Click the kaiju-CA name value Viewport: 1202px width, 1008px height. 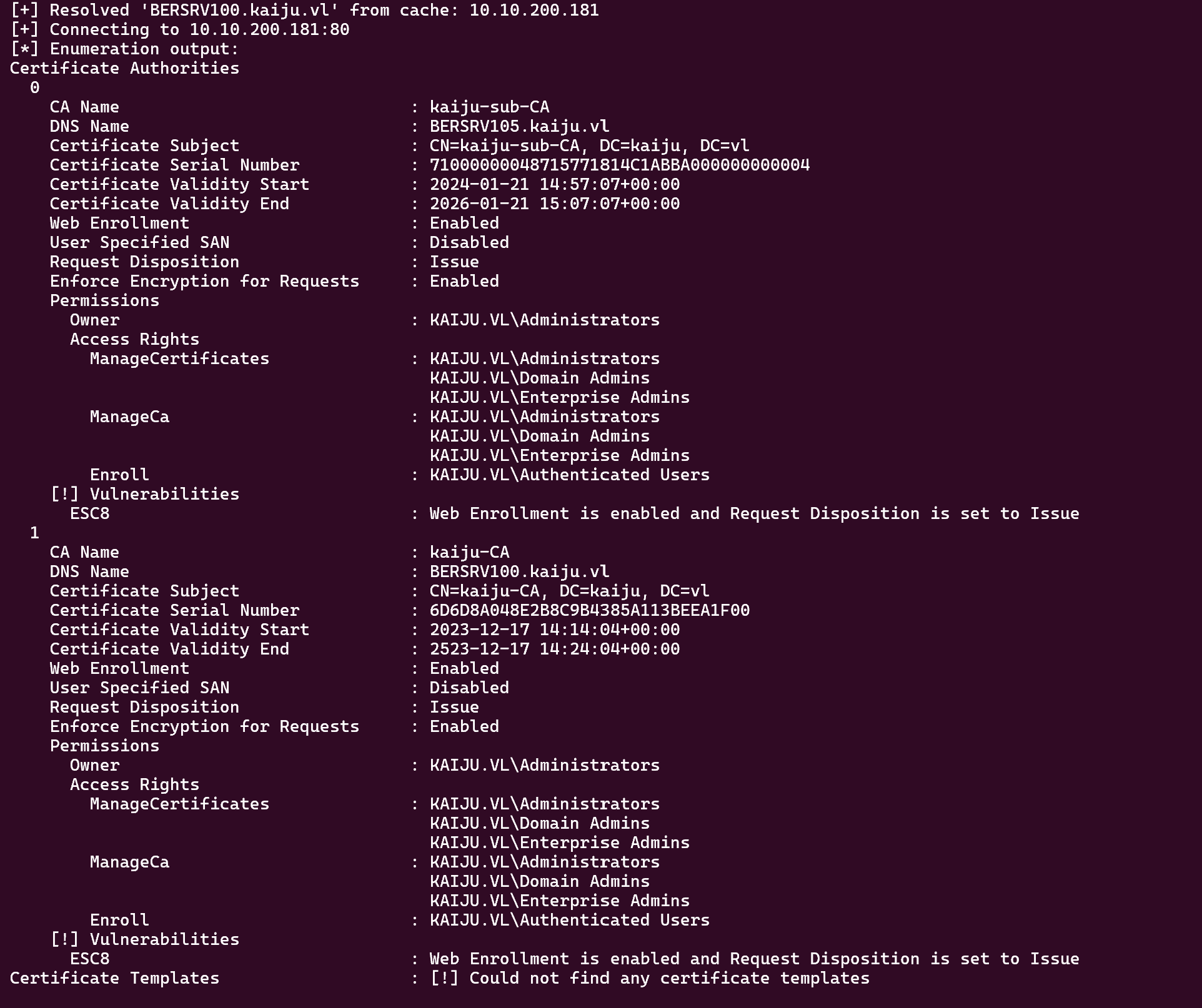tap(469, 553)
